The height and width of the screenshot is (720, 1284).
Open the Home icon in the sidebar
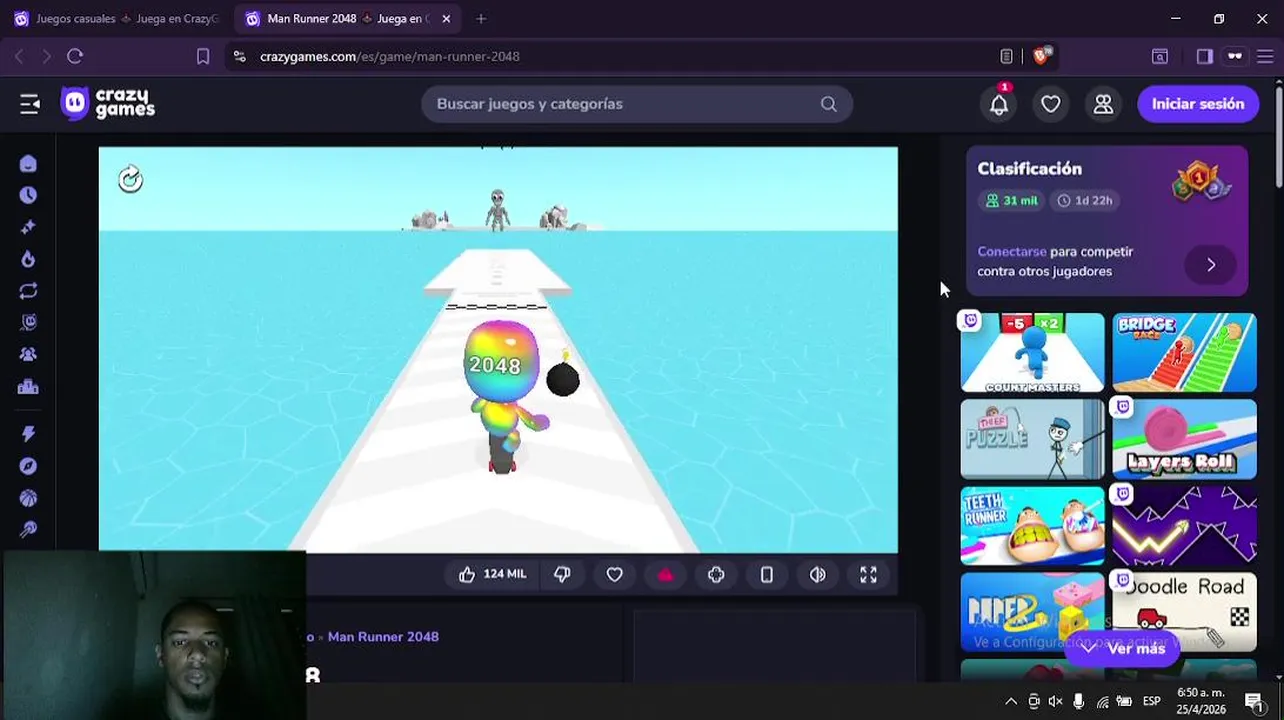28,164
